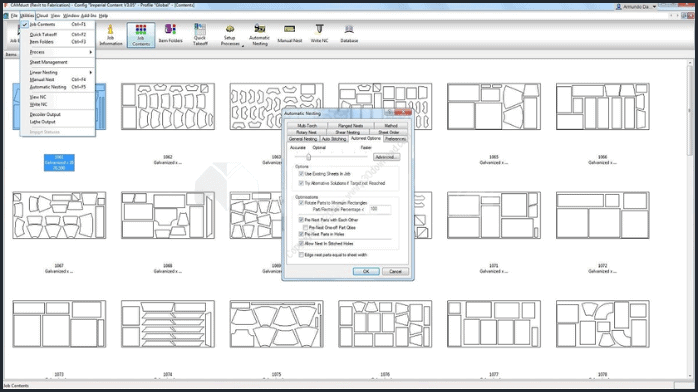This screenshot has height=392, width=698.
Task: Select nest sheet thumbnail 1068
Action: coord(168,215)
